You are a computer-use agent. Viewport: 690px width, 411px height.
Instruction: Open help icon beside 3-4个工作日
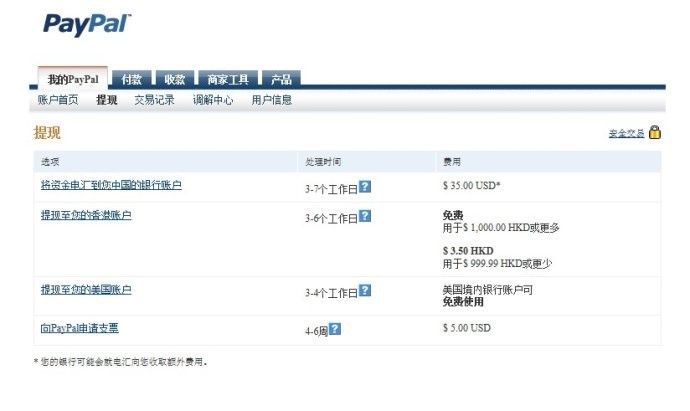coord(365,290)
